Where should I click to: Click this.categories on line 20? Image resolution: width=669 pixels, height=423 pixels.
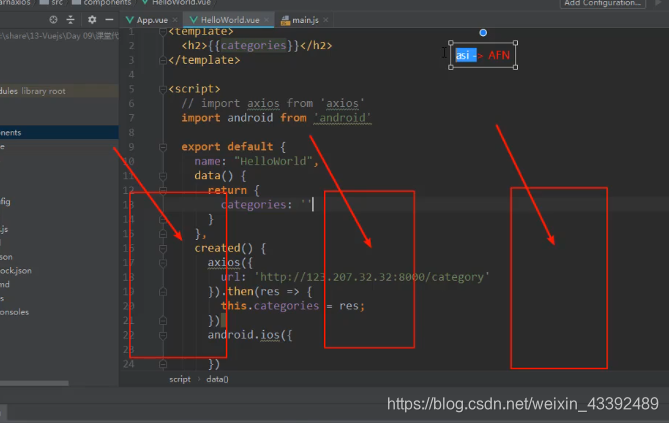(270, 306)
